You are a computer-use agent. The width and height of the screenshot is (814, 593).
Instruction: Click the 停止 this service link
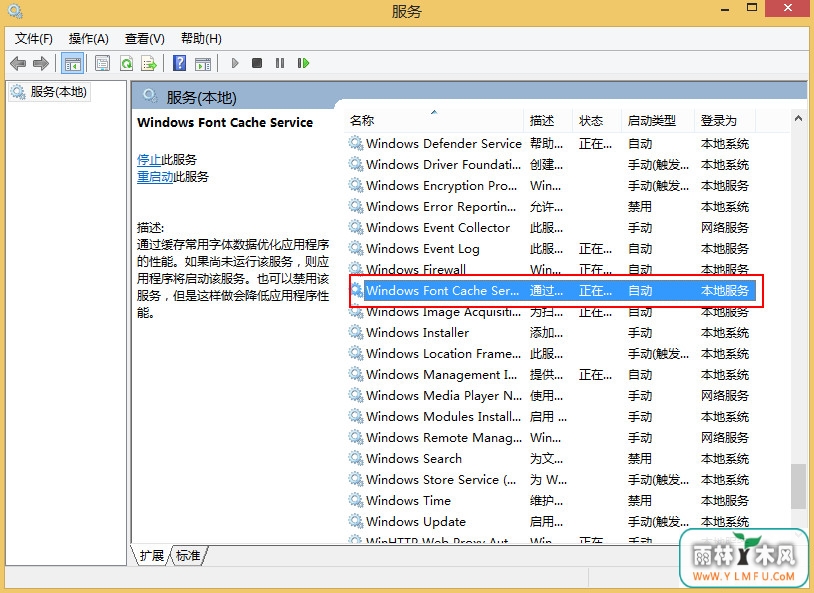149,159
